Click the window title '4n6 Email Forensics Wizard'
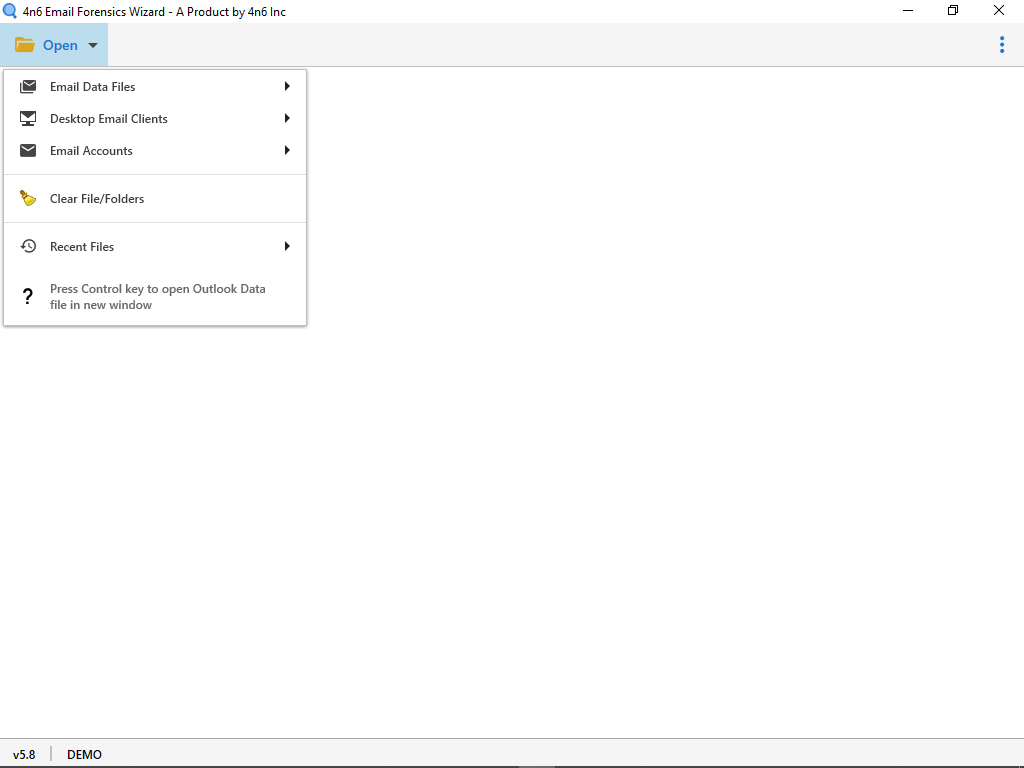This screenshot has width=1024, height=768. pyautogui.click(x=154, y=12)
